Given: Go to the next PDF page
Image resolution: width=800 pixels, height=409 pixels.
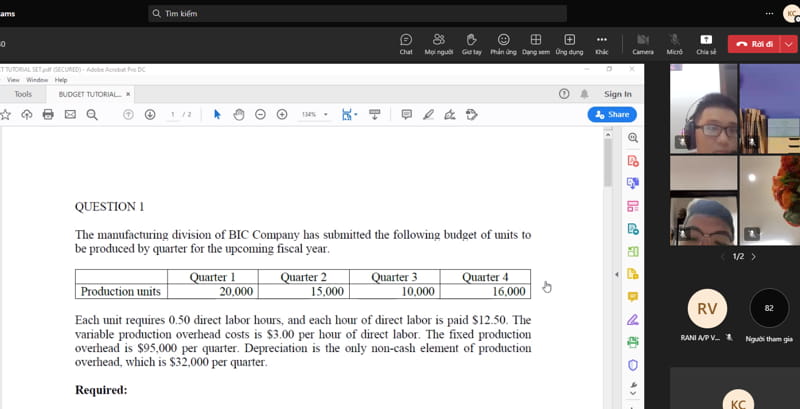Looking at the screenshot, I should coord(150,114).
